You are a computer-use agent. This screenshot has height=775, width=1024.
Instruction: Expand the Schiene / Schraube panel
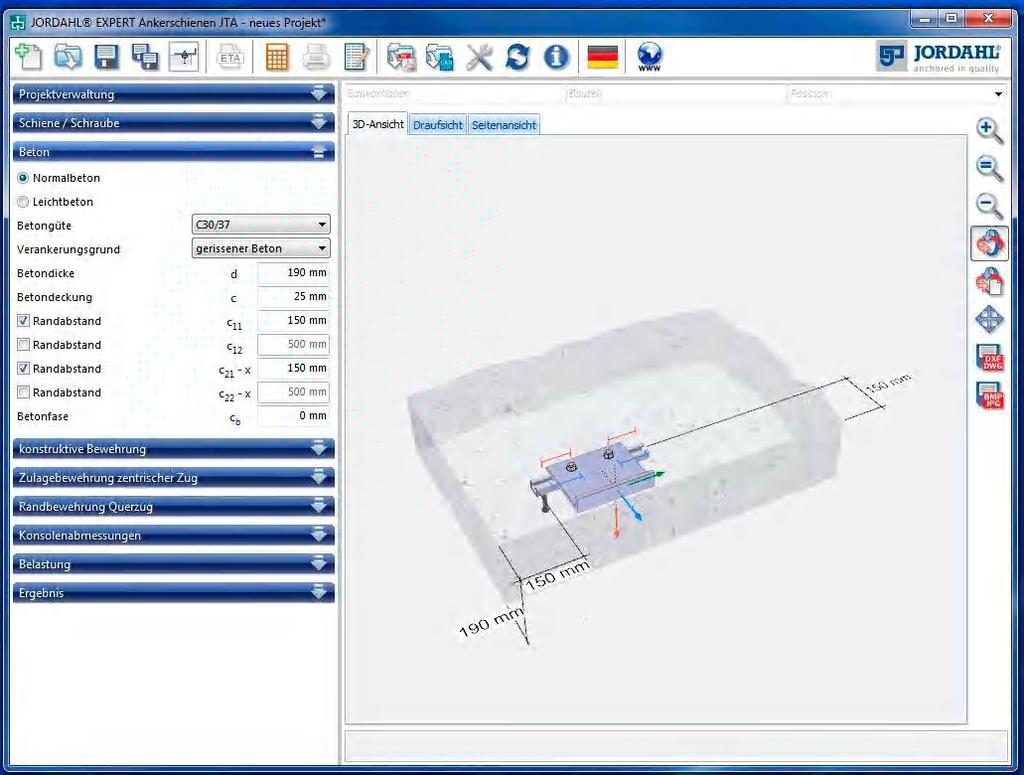pyautogui.click(x=174, y=123)
